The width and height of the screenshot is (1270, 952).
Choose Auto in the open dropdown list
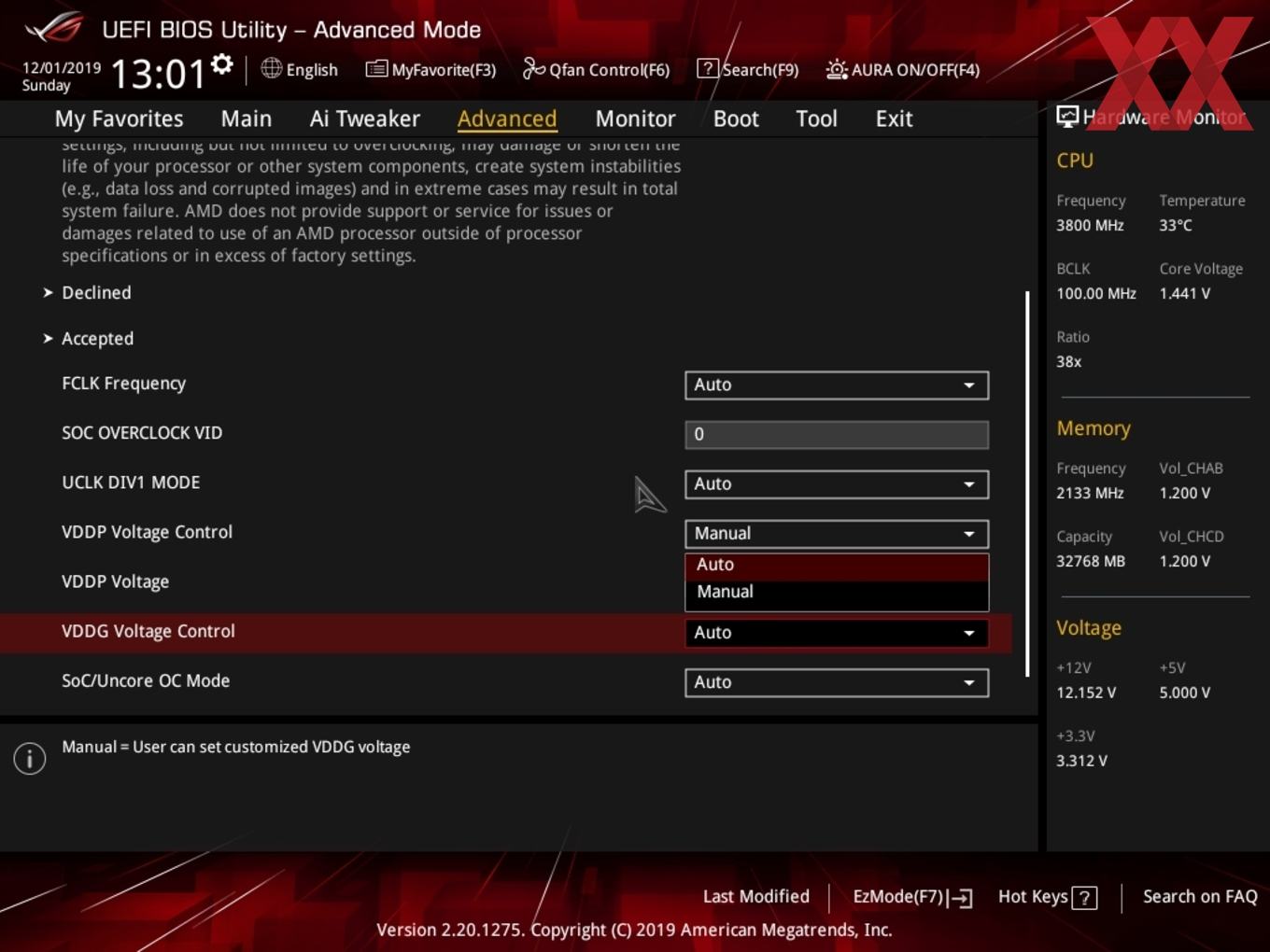(837, 565)
